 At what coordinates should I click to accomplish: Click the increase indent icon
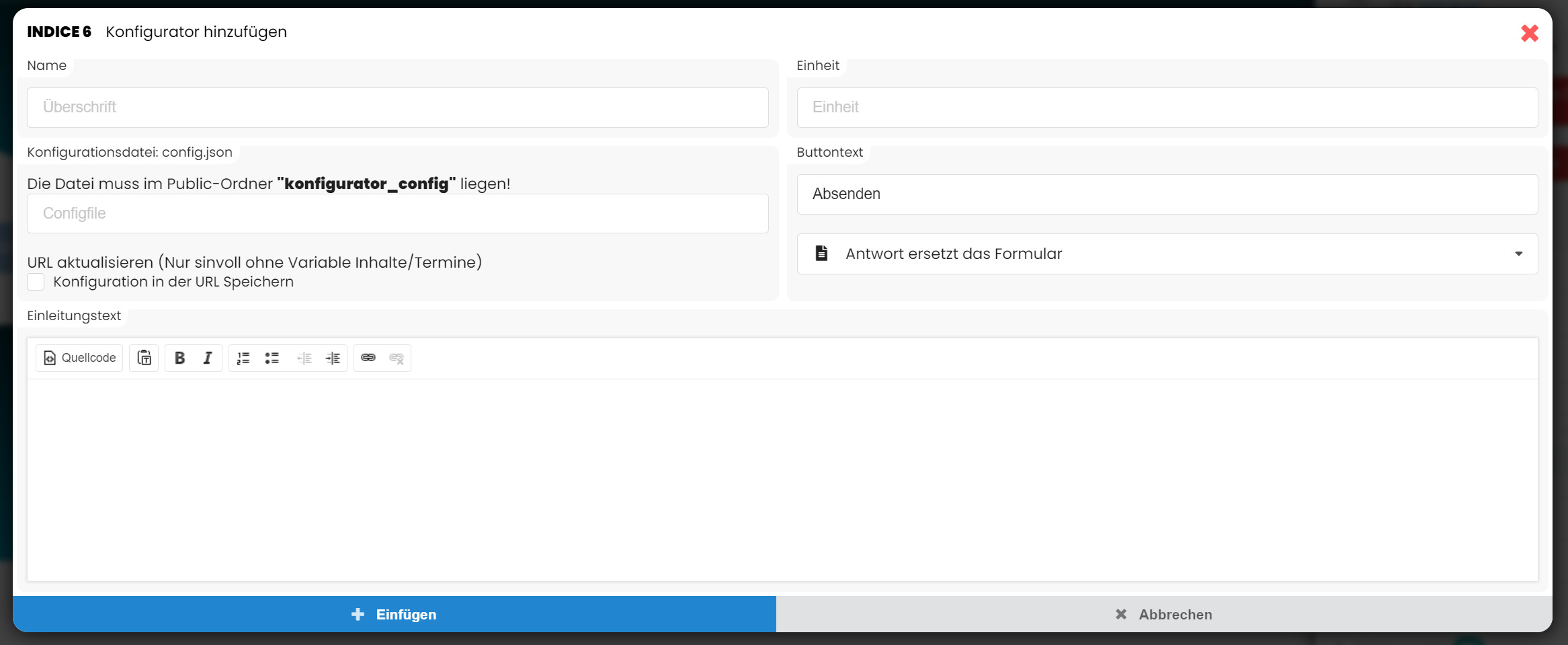(x=333, y=358)
